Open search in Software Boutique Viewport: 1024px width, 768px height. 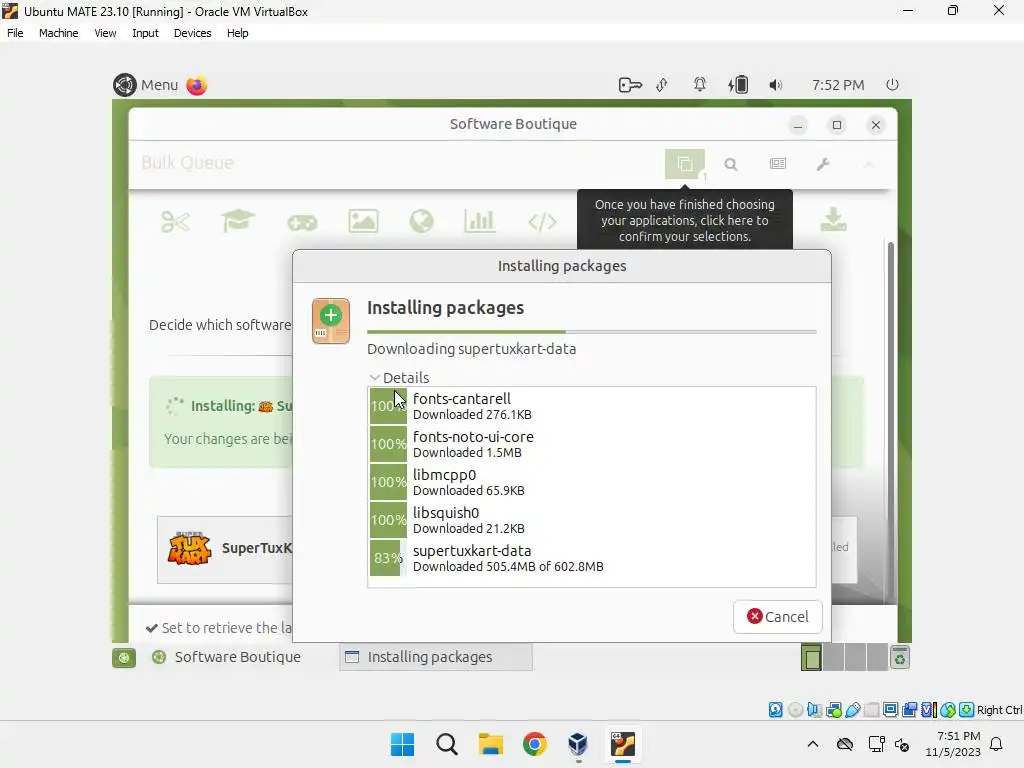click(x=731, y=164)
